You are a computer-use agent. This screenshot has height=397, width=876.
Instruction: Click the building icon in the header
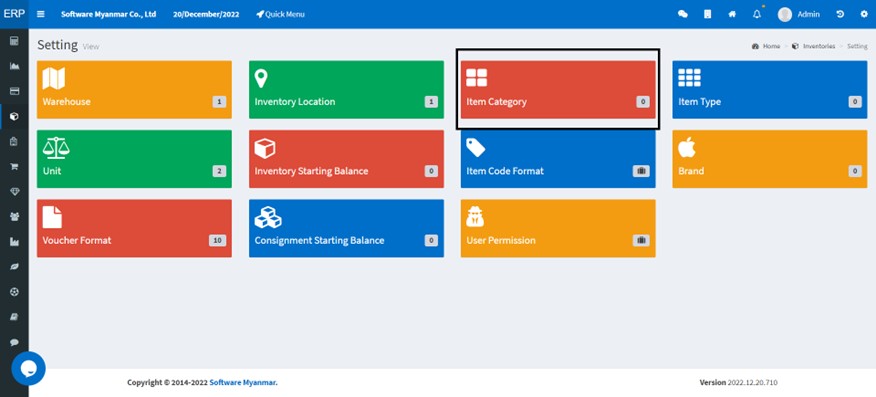coord(707,15)
